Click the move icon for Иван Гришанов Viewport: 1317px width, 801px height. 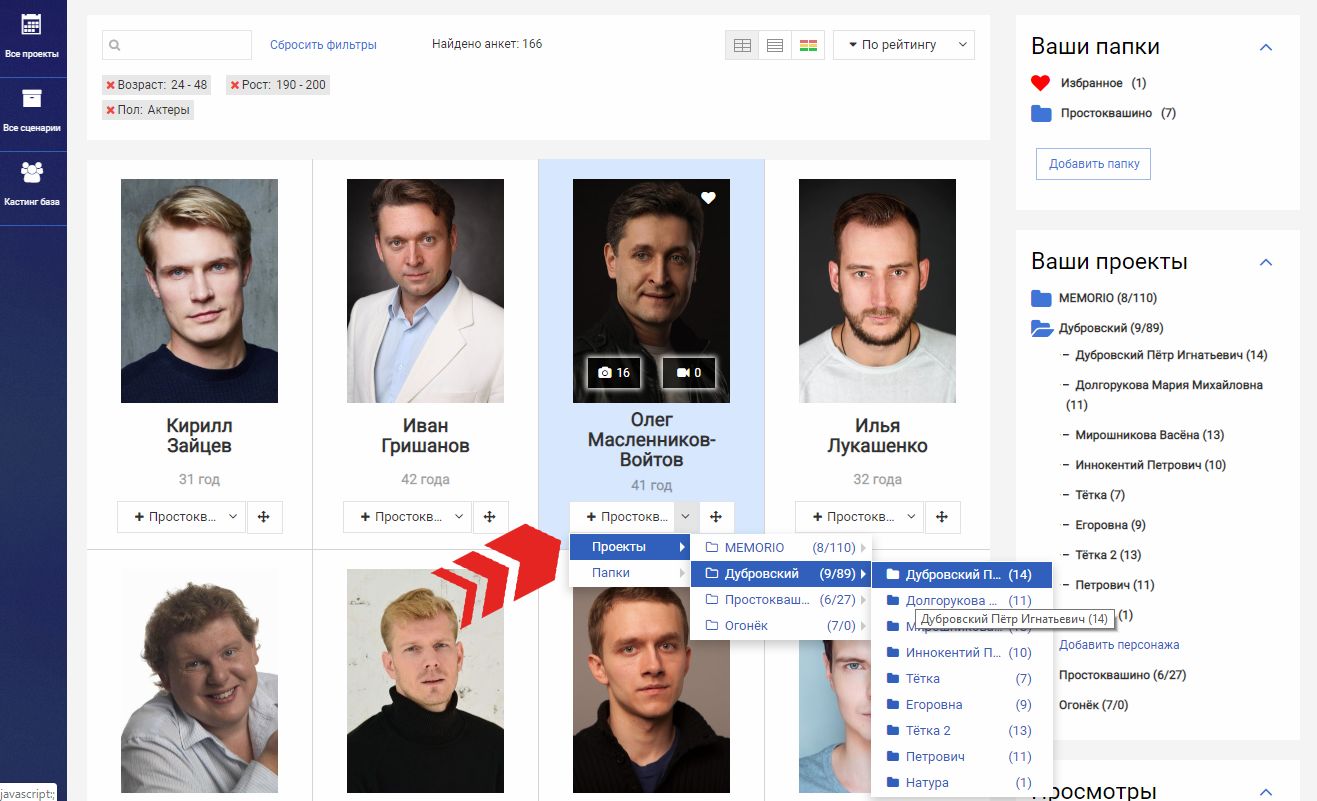[x=490, y=517]
